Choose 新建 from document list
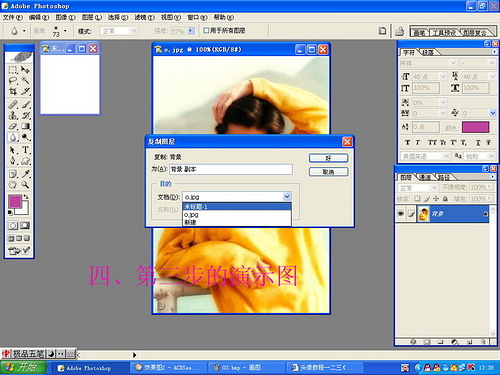The image size is (500, 375). pos(237,222)
